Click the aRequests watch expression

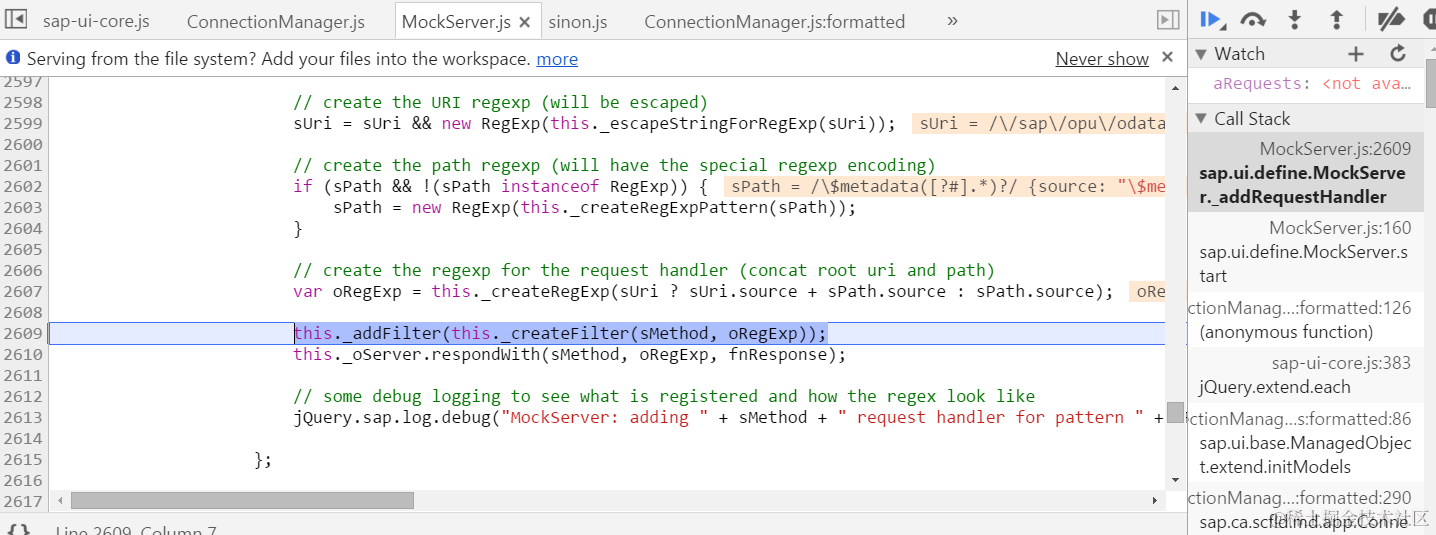(1312, 84)
